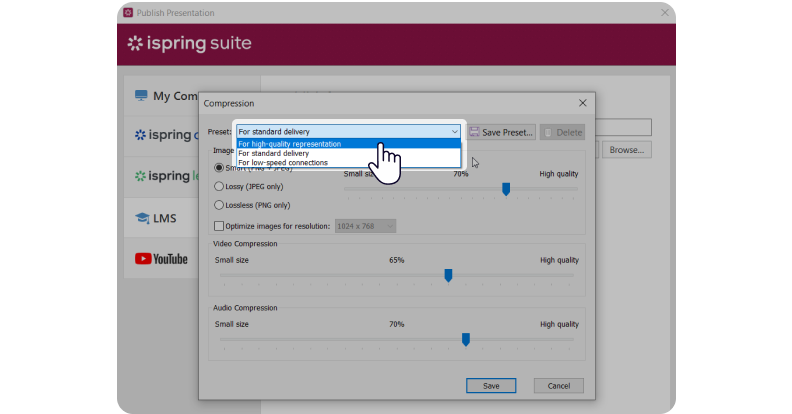Viewport: 792px width, 414px height.
Task: Click the graduation cap LMS icon
Action: [142, 218]
